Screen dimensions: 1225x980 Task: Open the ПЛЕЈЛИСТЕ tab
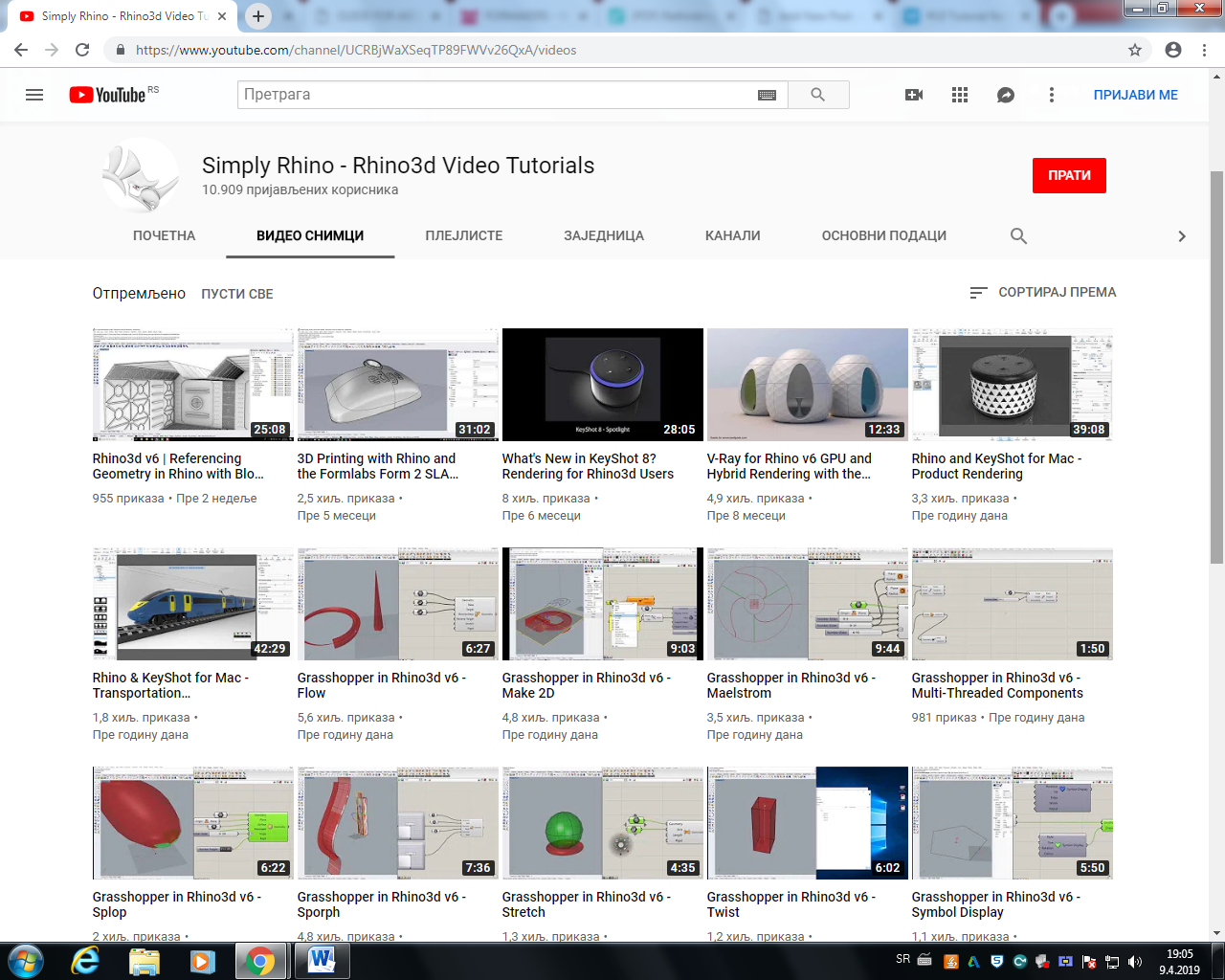coord(464,235)
